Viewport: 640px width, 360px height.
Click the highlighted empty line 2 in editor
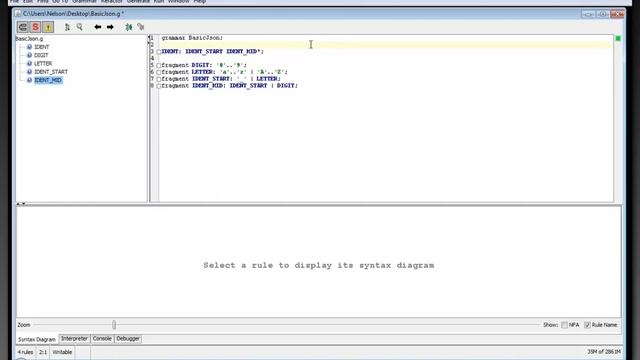pos(386,44)
